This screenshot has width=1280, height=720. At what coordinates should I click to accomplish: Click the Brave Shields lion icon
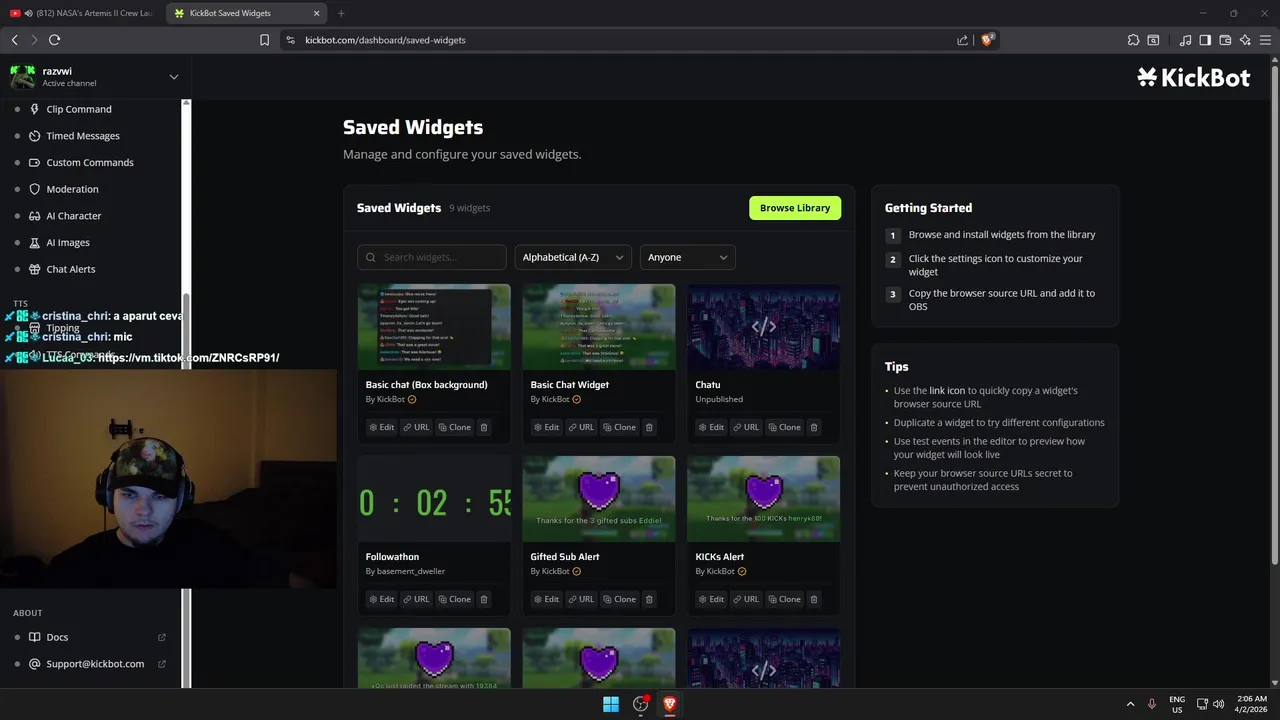point(987,40)
